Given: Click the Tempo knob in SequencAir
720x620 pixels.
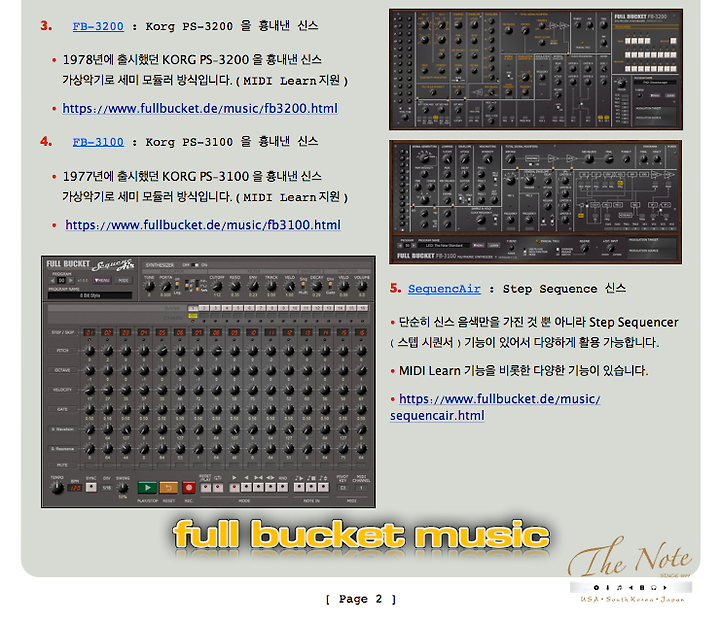Looking at the screenshot, I should tap(57, 488).
